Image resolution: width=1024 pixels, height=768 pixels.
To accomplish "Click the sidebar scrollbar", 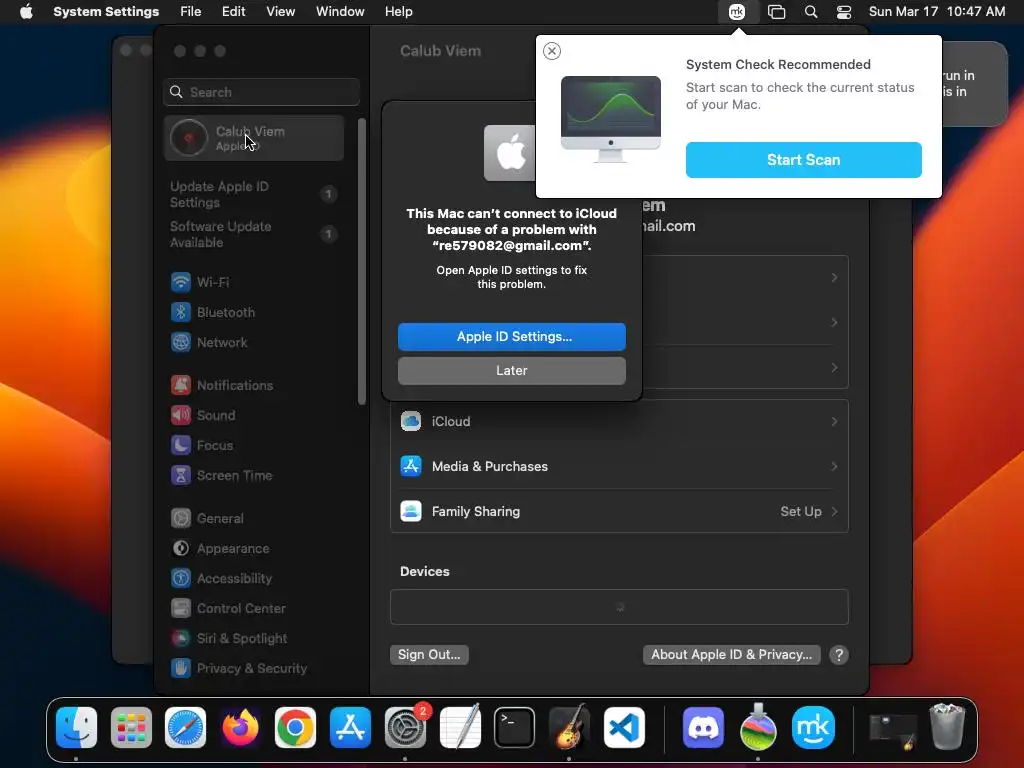I will coord(362,261).
